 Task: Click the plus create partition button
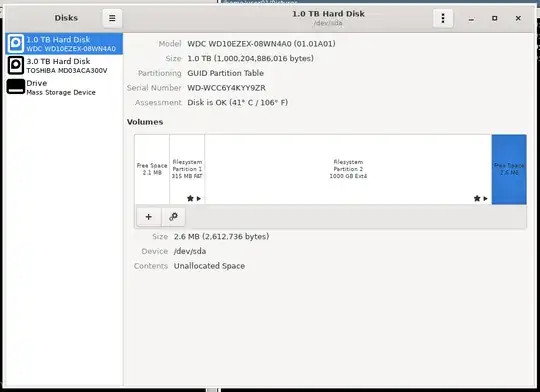pyautogui.click(x=148, y=217)
